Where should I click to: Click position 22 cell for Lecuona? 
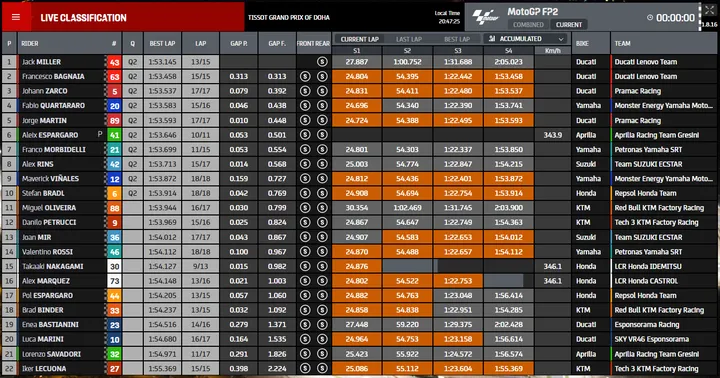click(x=9, y=368)
